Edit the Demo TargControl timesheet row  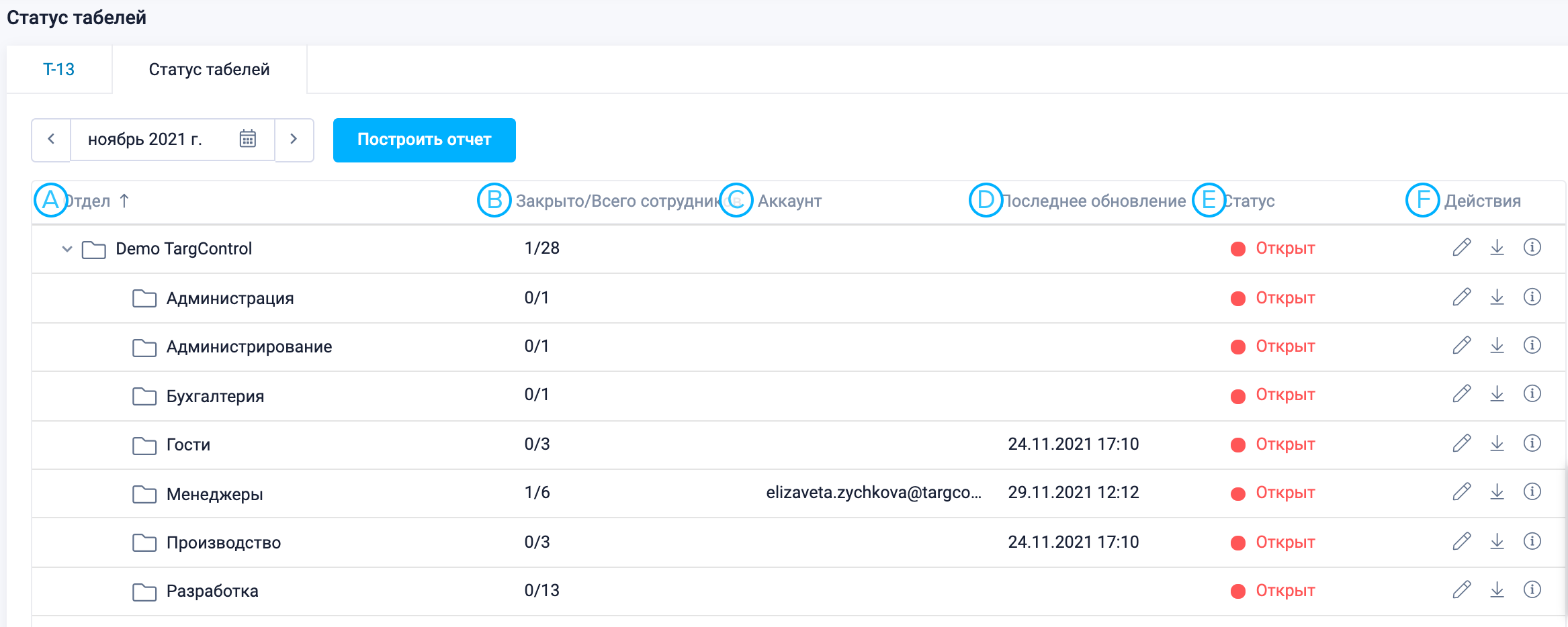[x=1462, y=248]
